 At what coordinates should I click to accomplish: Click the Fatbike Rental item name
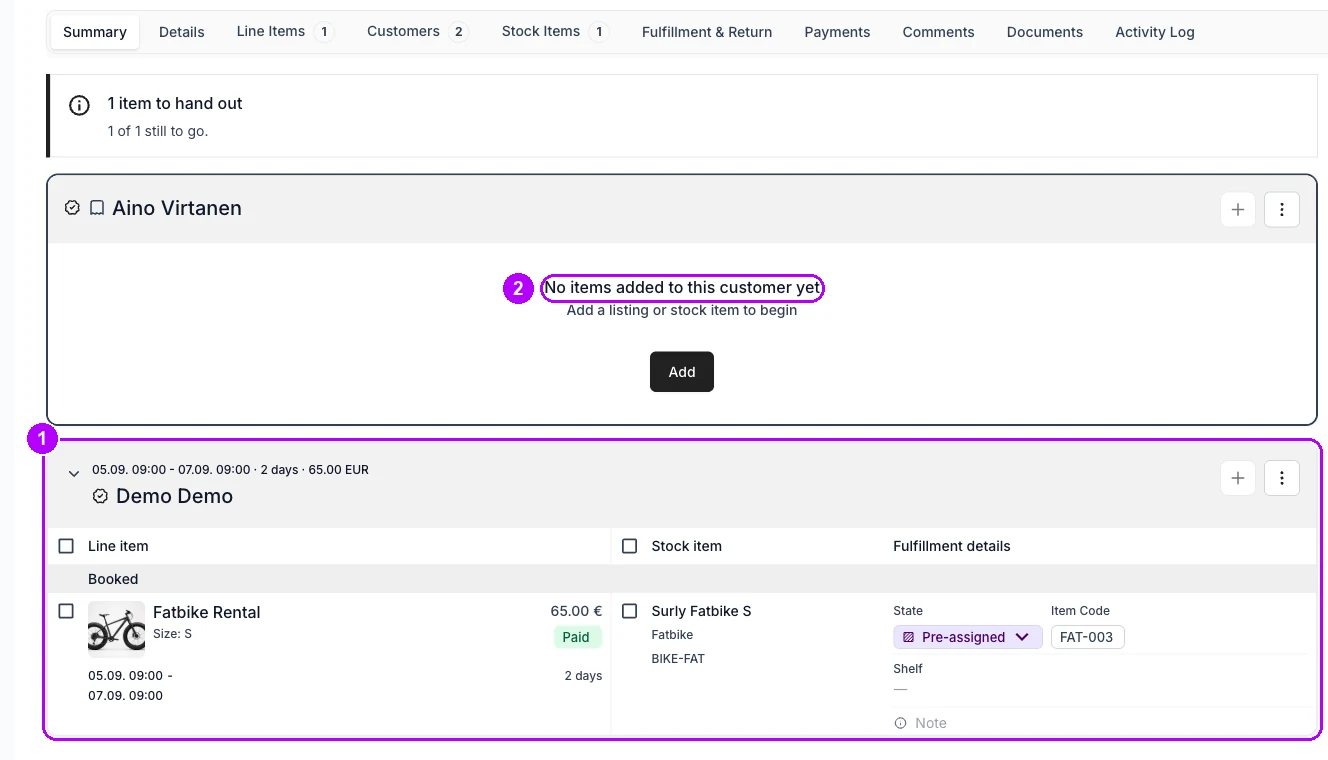(207, 612)
